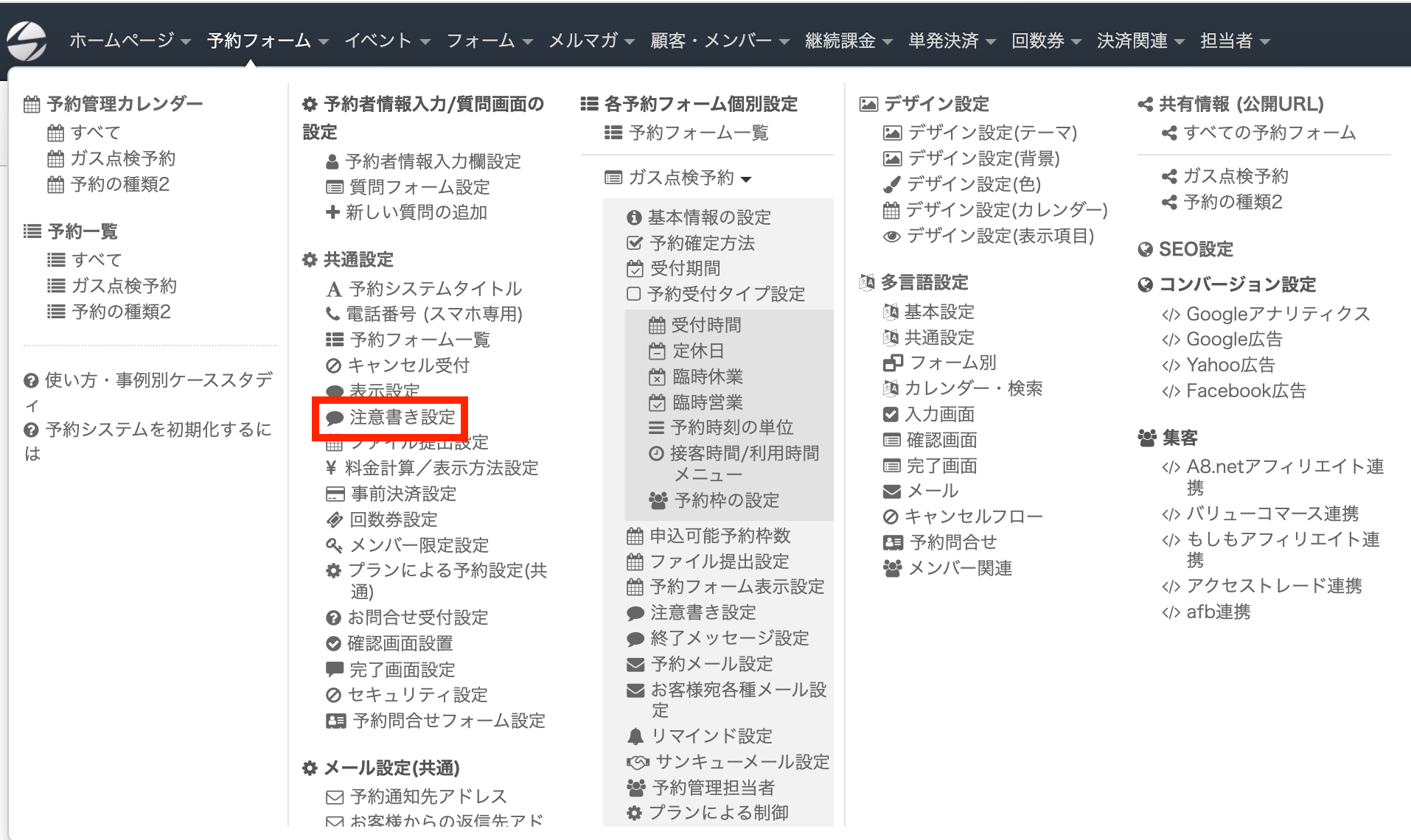
Task: Click the square icon beside 予約受付タイプ設定
Action: (x=633, y=294)
